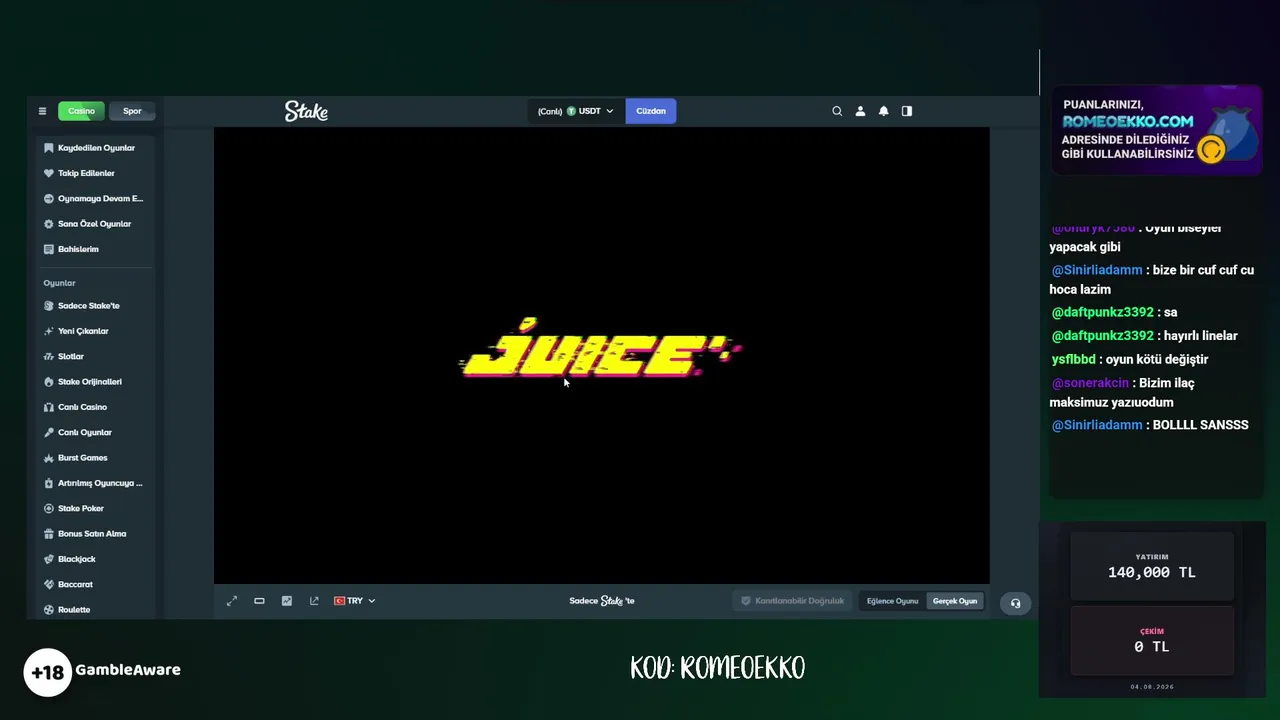Open the notifications bell

pyautogui.click(x=883, y=111)
